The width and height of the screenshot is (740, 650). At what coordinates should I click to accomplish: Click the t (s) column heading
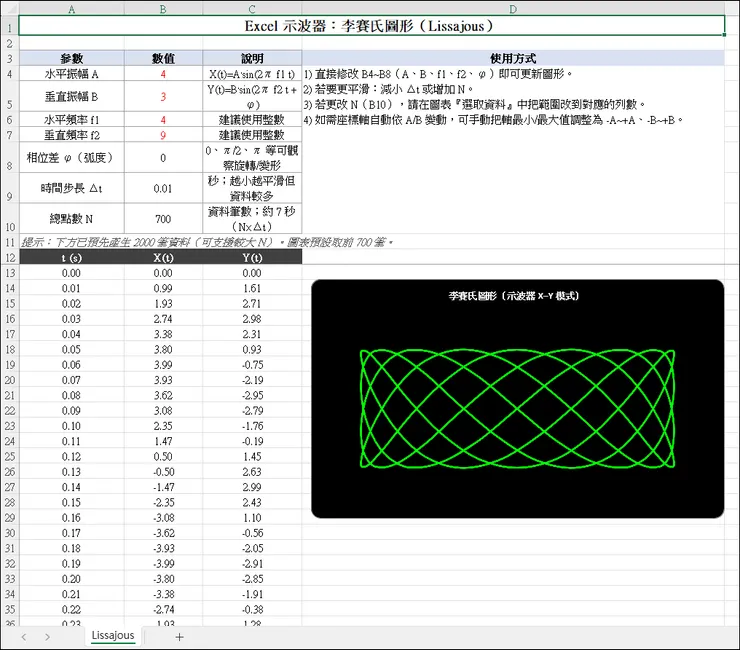click(x=72, y=257)
